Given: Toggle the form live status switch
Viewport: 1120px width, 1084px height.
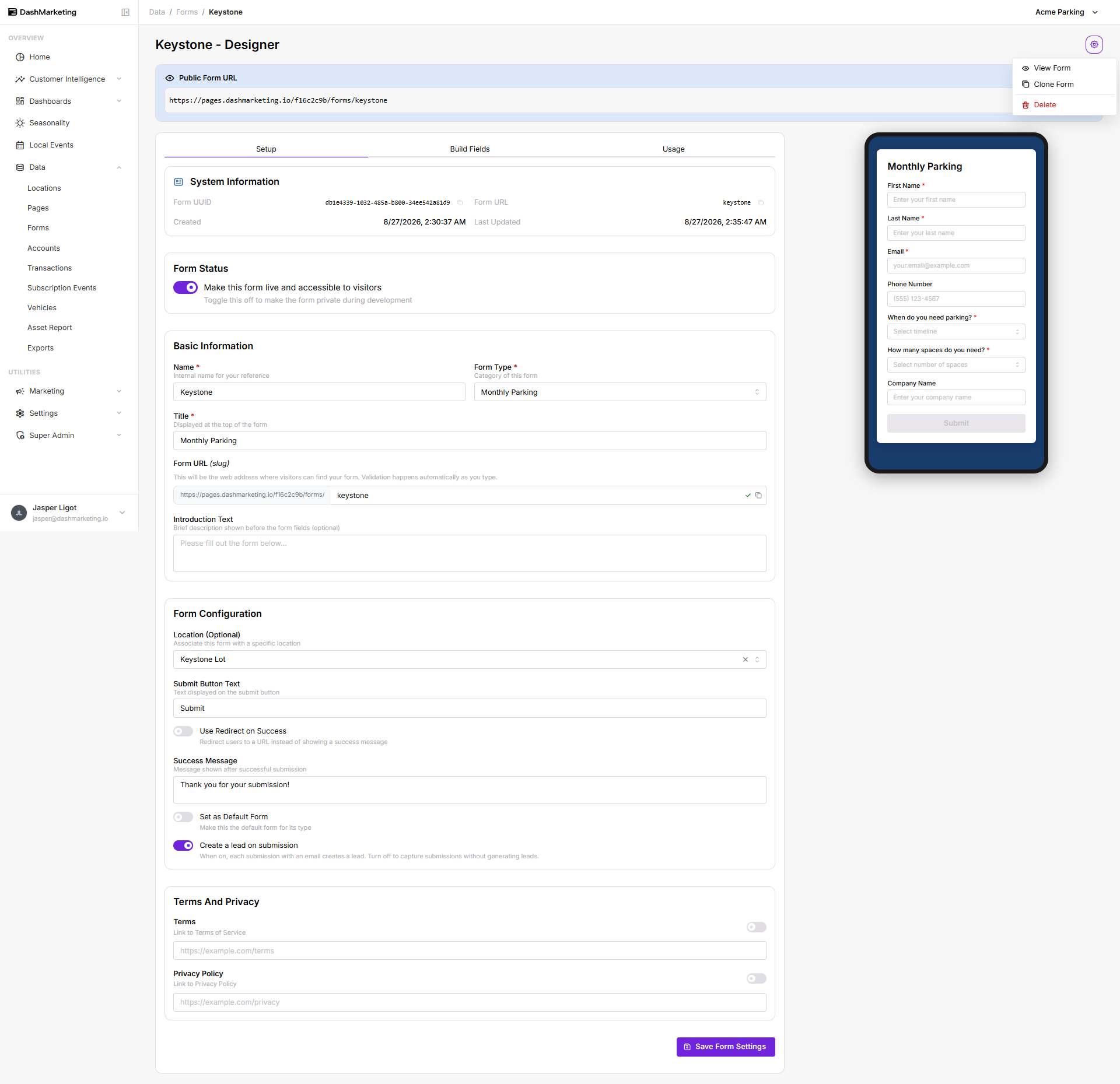Looking at the screenshot, I should (x=185, y=287).
